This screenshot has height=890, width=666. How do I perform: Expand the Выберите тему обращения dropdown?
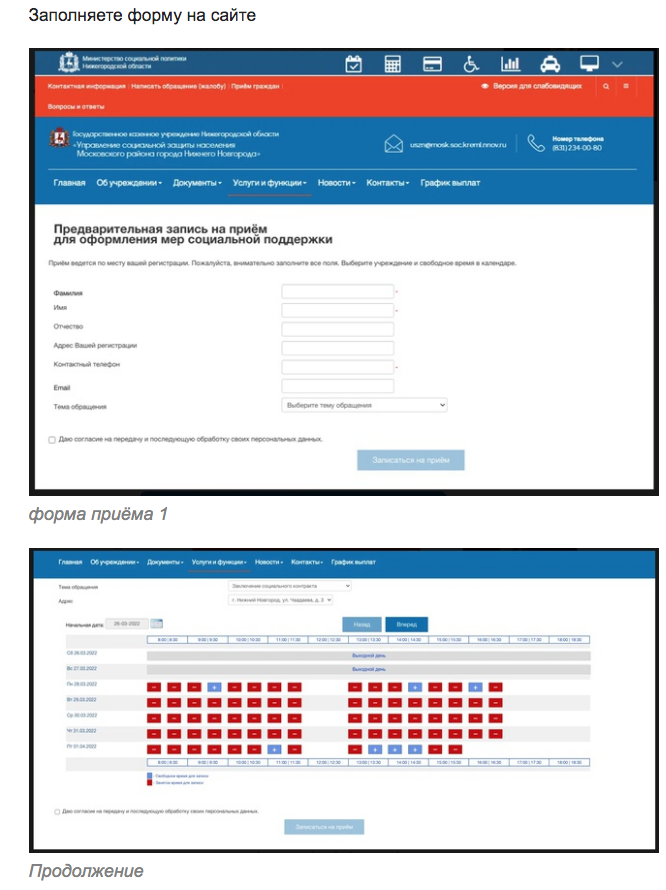pos(364,405)
